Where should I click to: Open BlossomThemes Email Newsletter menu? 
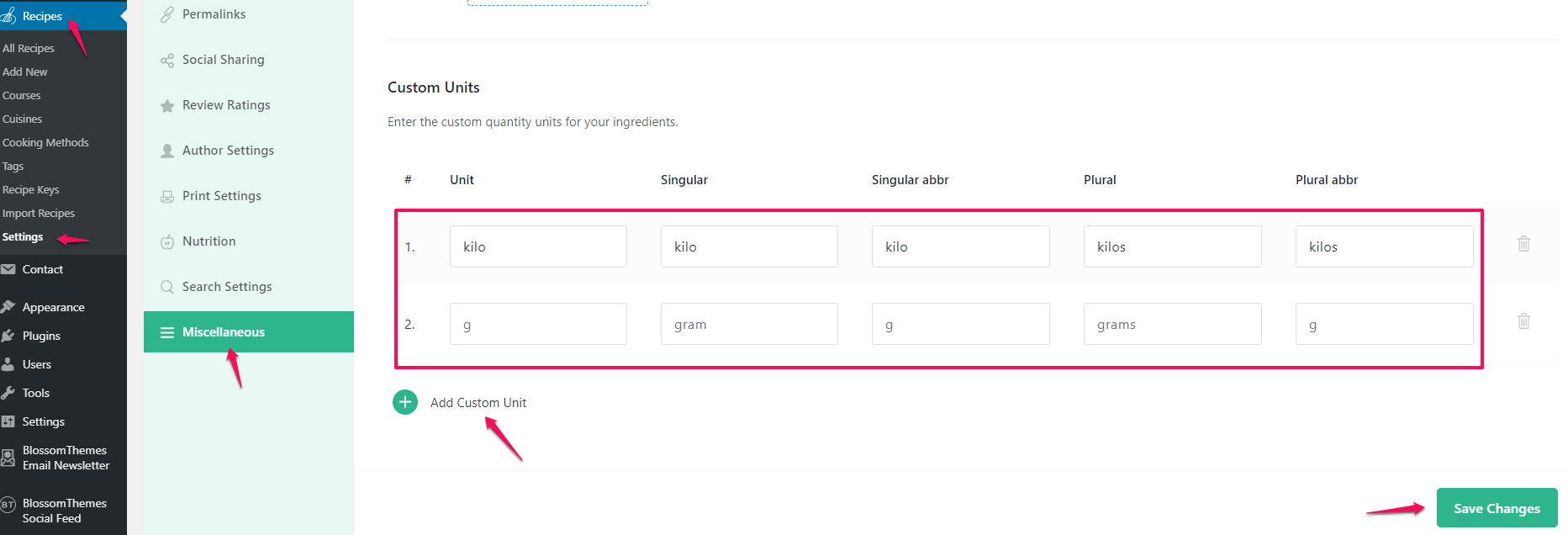(x=63, y=458)
